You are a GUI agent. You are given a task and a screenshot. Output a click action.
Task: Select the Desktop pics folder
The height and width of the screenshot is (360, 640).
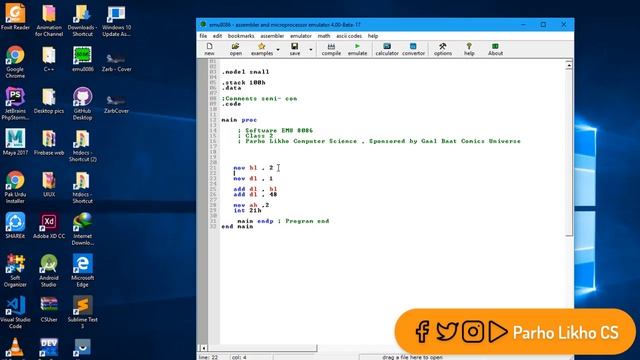tap(49, 100)
